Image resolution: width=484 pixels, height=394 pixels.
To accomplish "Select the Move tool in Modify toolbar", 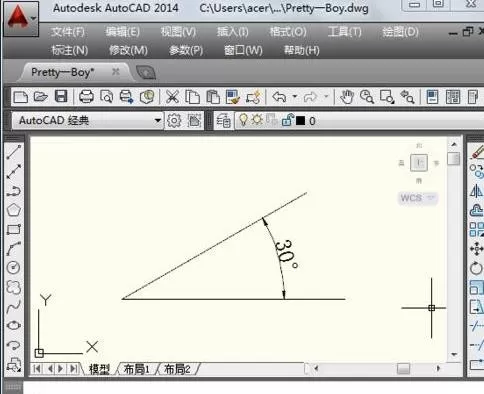I will point(477,249).
